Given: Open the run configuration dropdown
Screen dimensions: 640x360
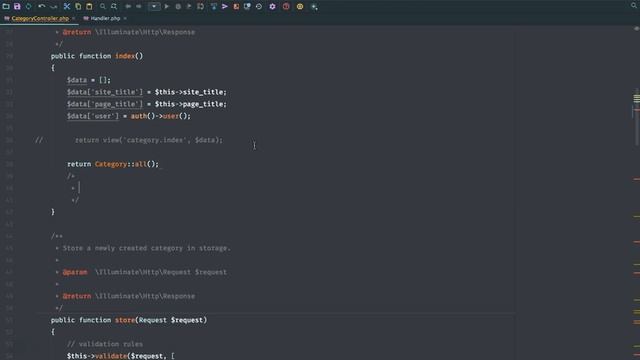Looking at the screenshot, I should [154, 7].
